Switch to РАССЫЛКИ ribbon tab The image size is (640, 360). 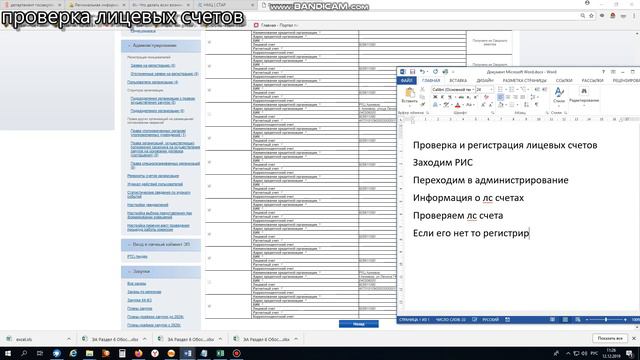(x=592, y=80)
